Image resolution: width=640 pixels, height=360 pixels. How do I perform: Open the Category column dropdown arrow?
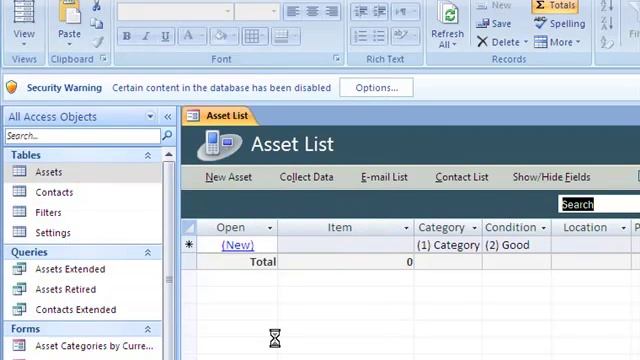[474, 228]
